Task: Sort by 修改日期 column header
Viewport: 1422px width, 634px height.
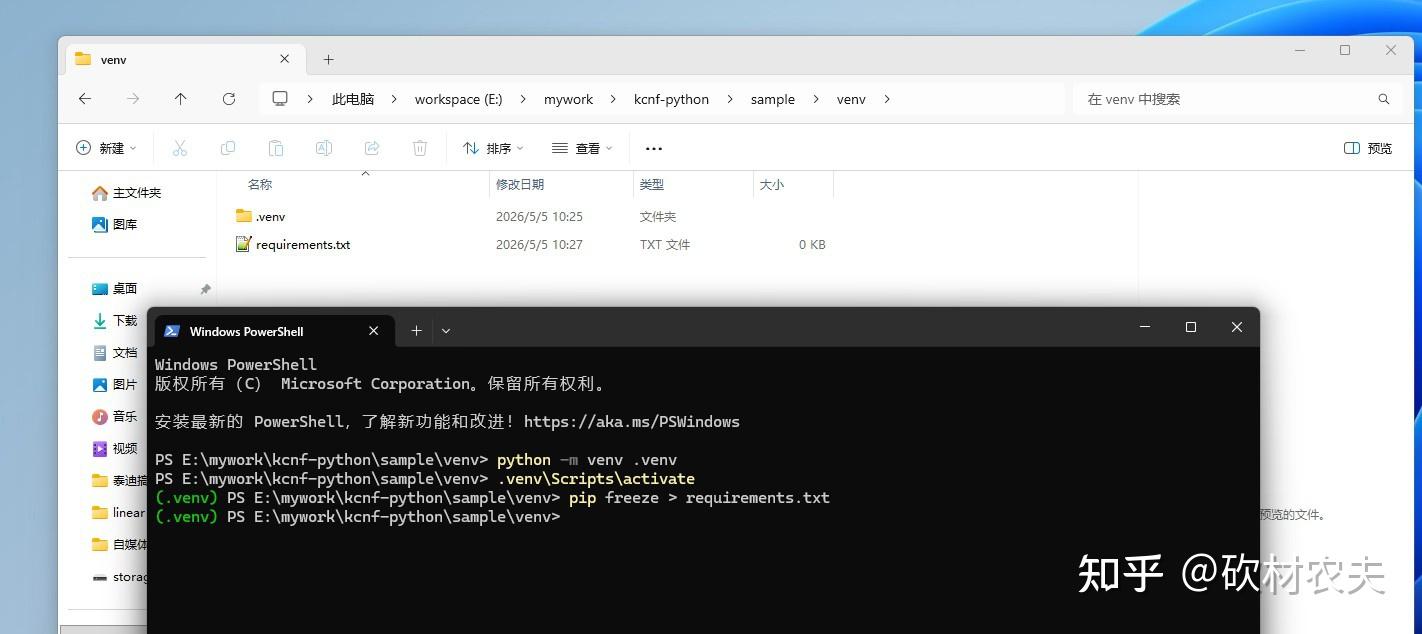Action: click(x=520, y=184)
